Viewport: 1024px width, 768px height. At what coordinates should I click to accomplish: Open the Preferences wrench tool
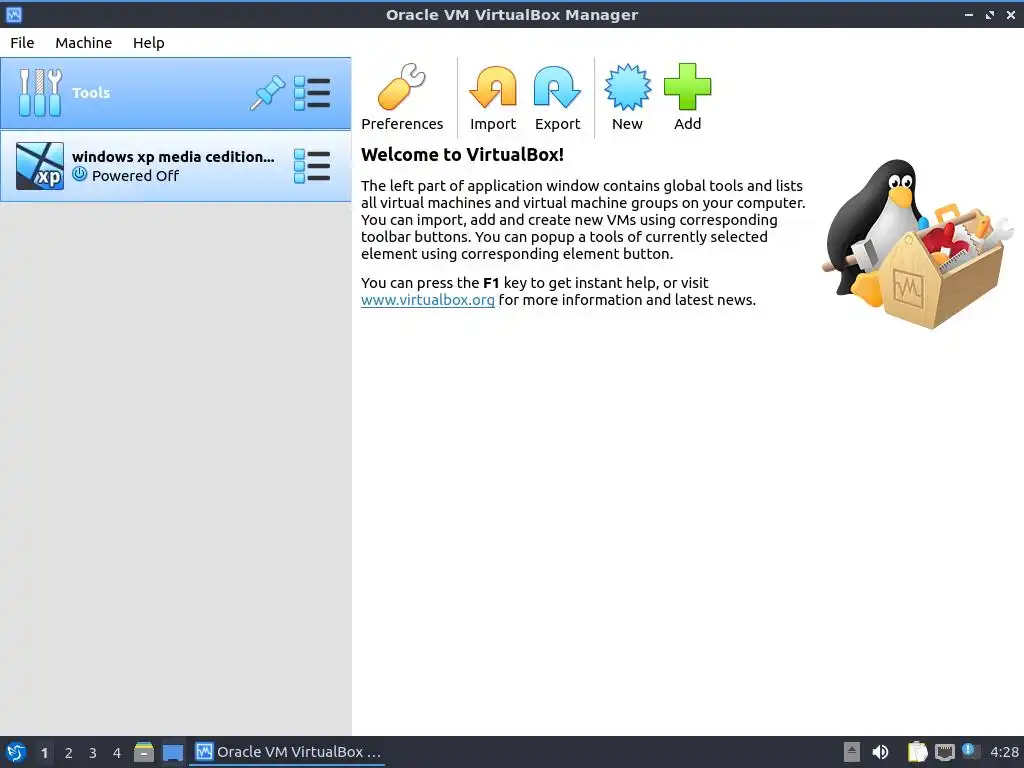pyautogui.click(x=402, y=97)
